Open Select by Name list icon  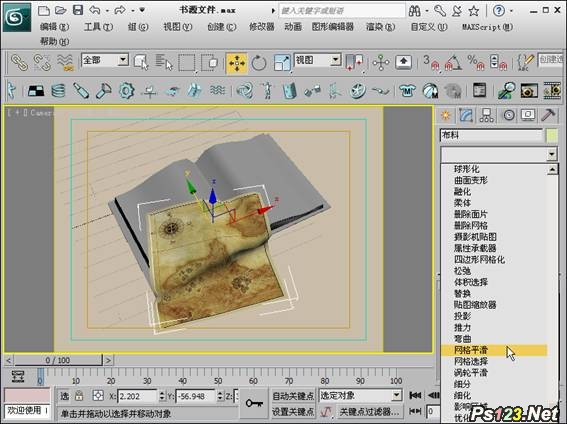pyautogui.click(x=164, y=62)
